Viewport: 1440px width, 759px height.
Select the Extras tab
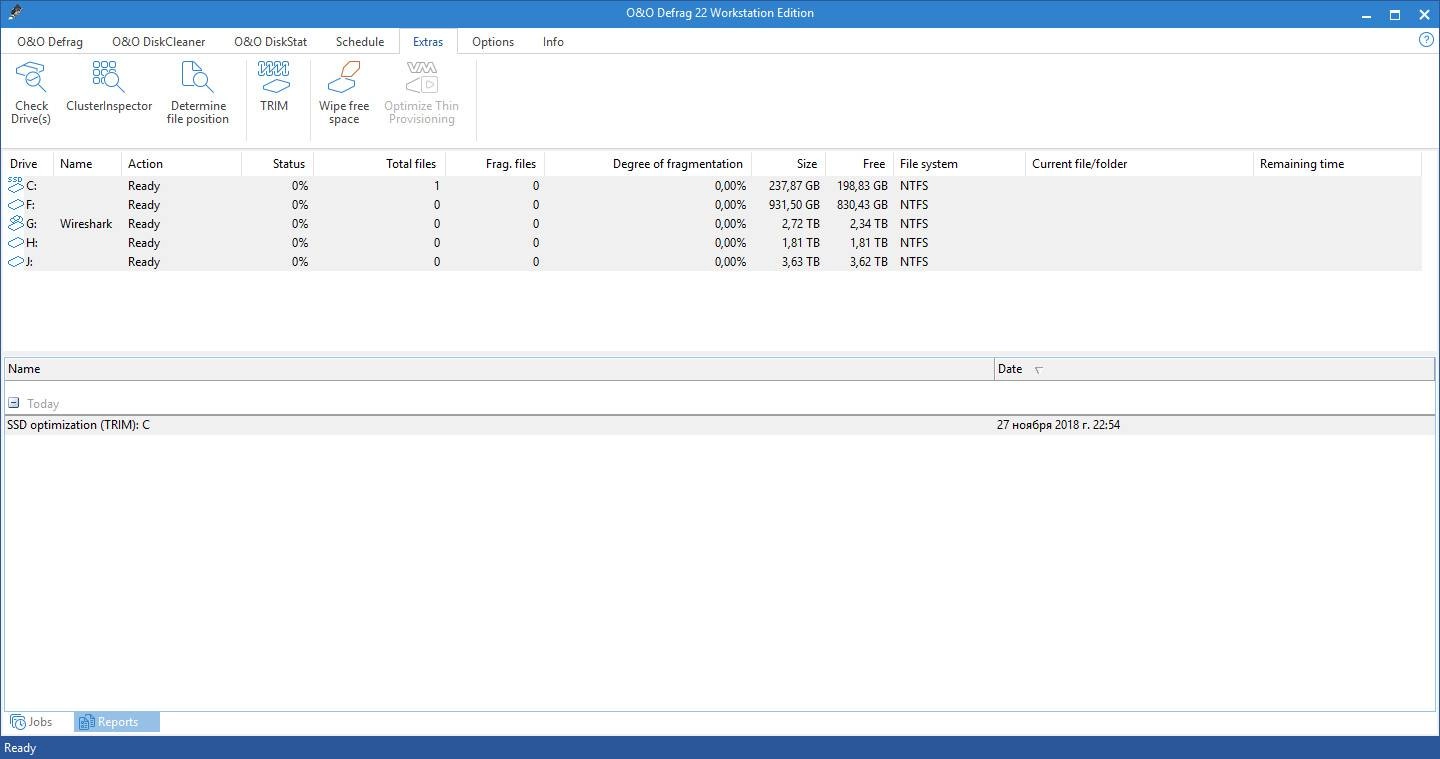[428, 42]
